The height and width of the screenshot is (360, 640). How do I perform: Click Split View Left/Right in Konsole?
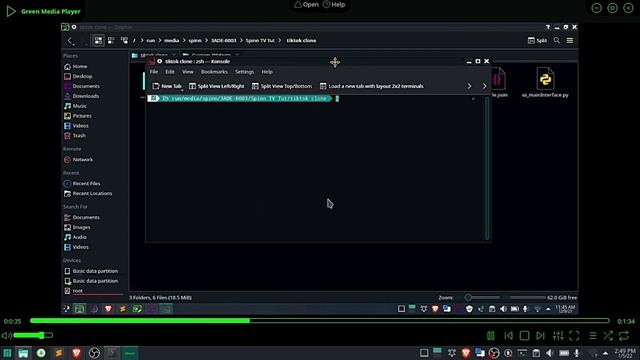pyautogui.click(x=217, y=86)
